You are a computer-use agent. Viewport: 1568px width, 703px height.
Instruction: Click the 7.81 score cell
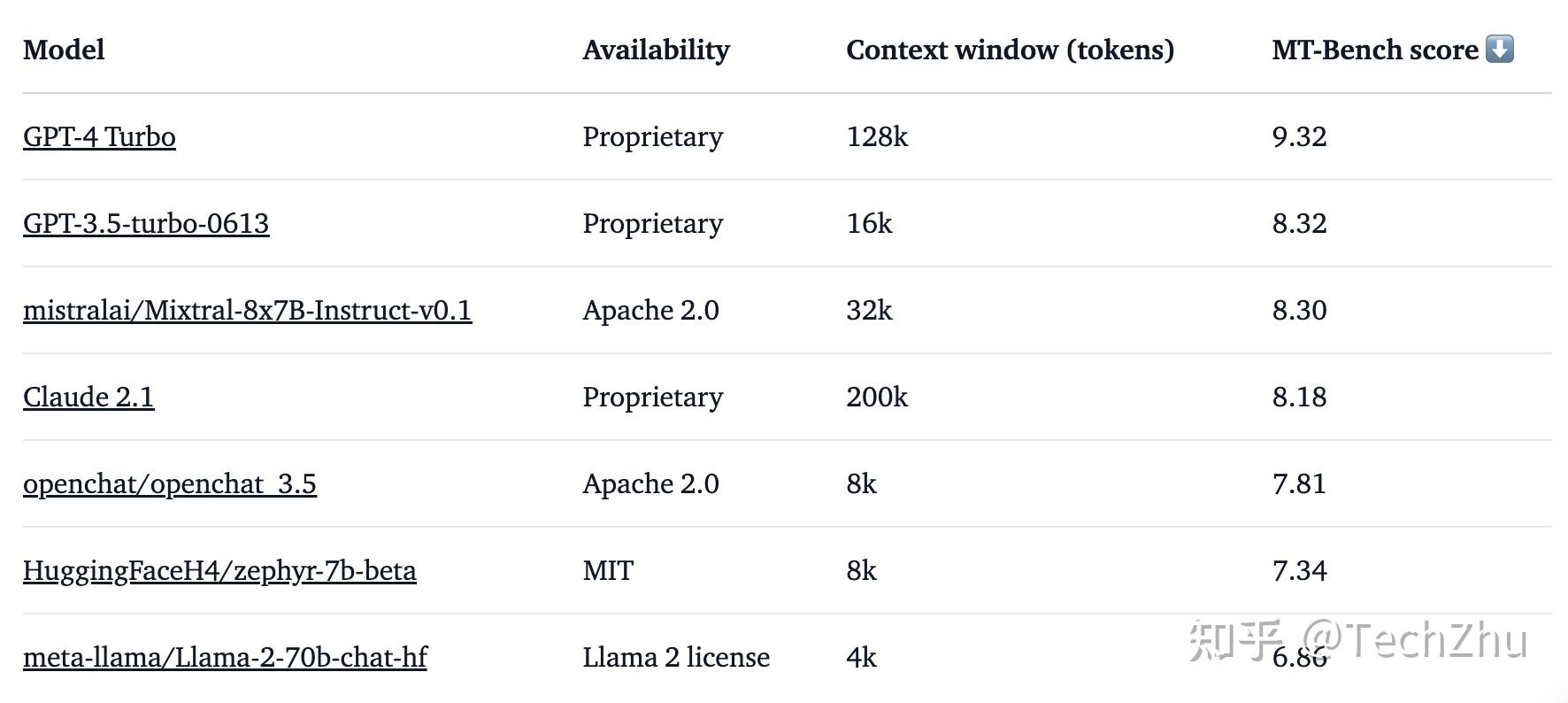[1299, 483]
